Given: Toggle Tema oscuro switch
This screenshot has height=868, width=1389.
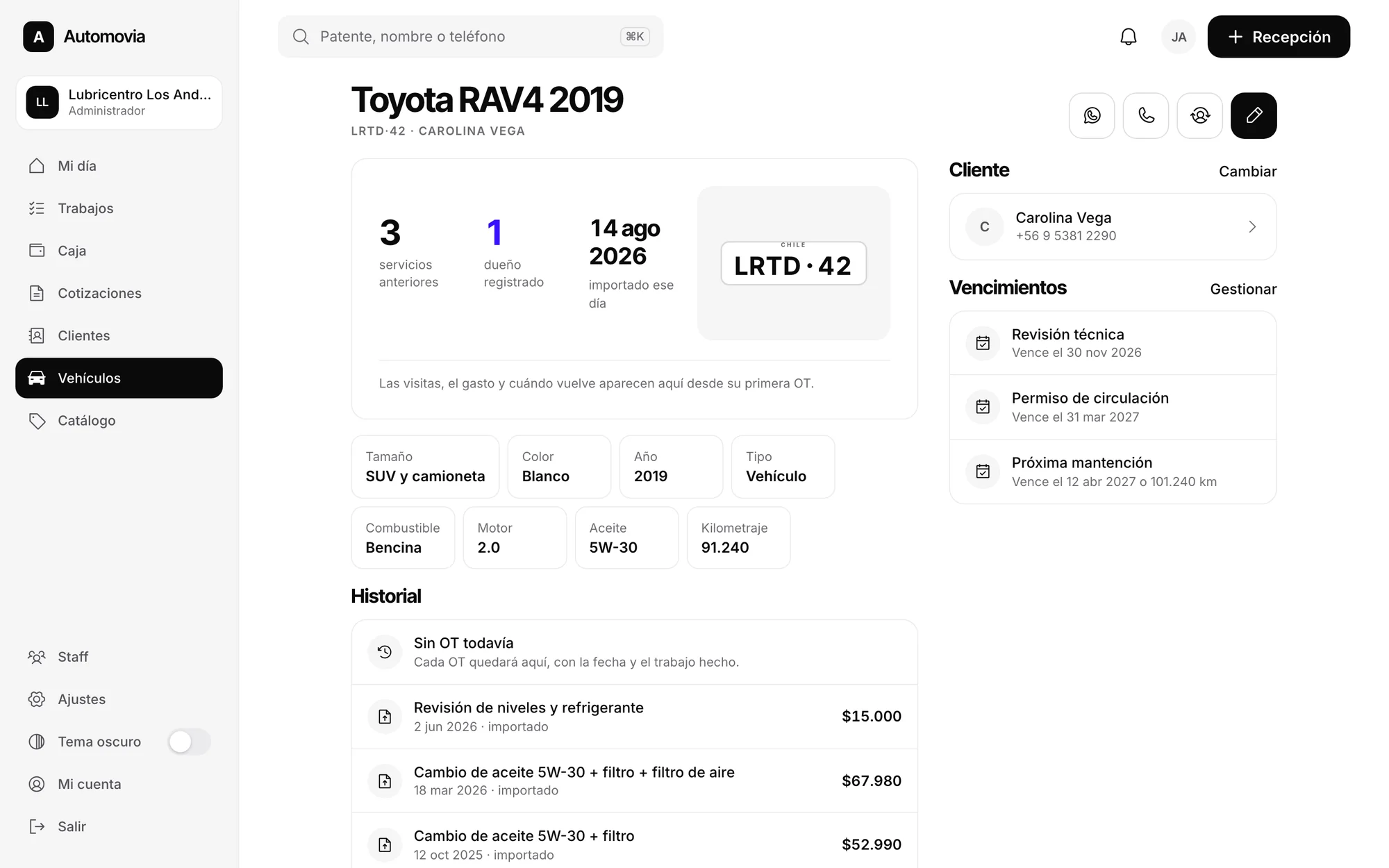Looking at the screenshot, I should 190,742.
